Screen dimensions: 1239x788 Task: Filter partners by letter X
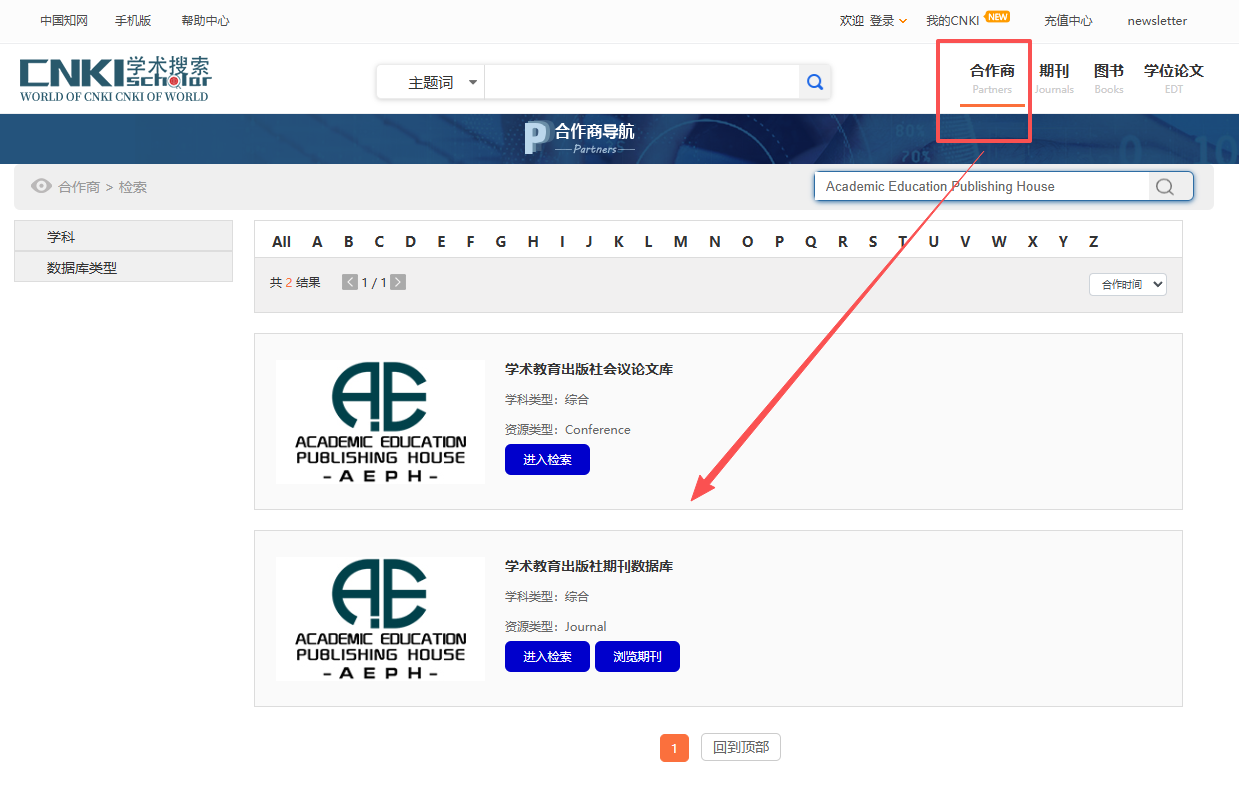click(1032, 241)
